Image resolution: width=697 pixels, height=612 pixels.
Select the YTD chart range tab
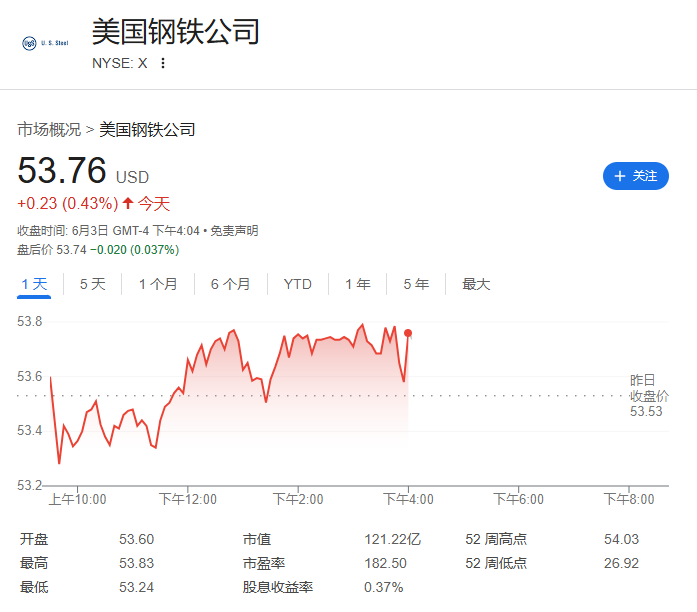click(x=297, y=284)
